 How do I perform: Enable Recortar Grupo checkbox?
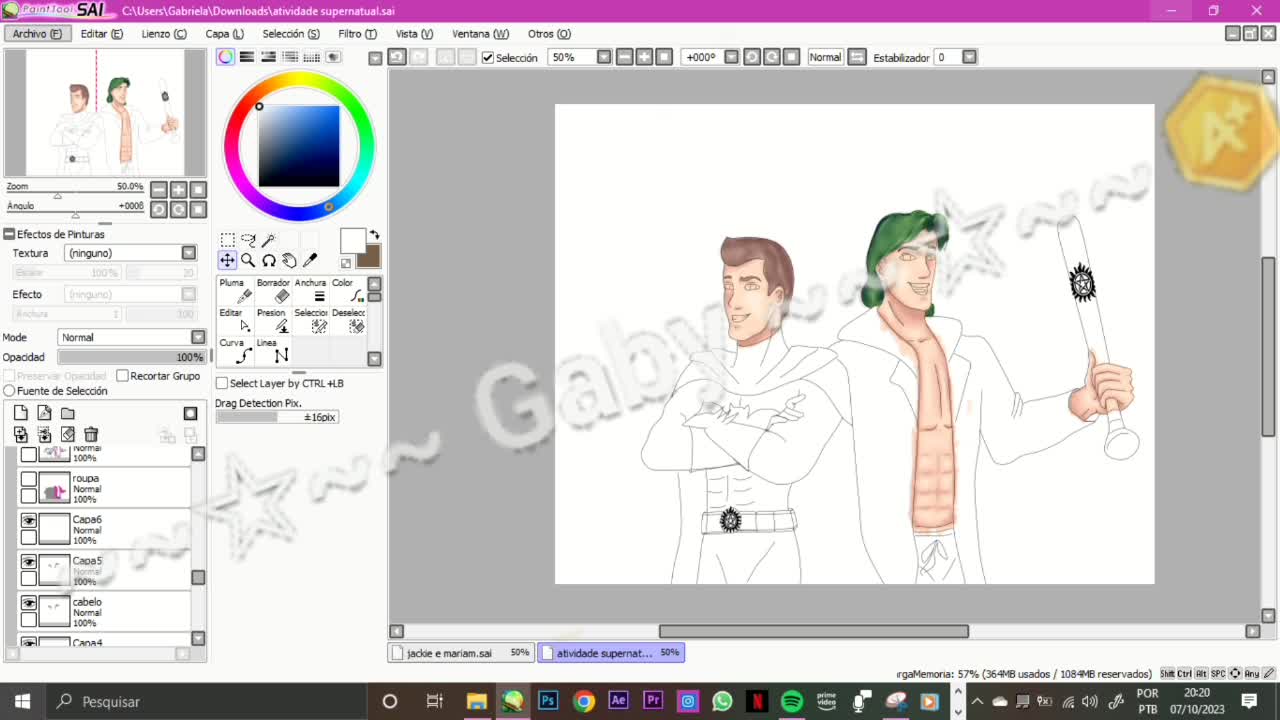pyautogui.click(x=122, y=376)
